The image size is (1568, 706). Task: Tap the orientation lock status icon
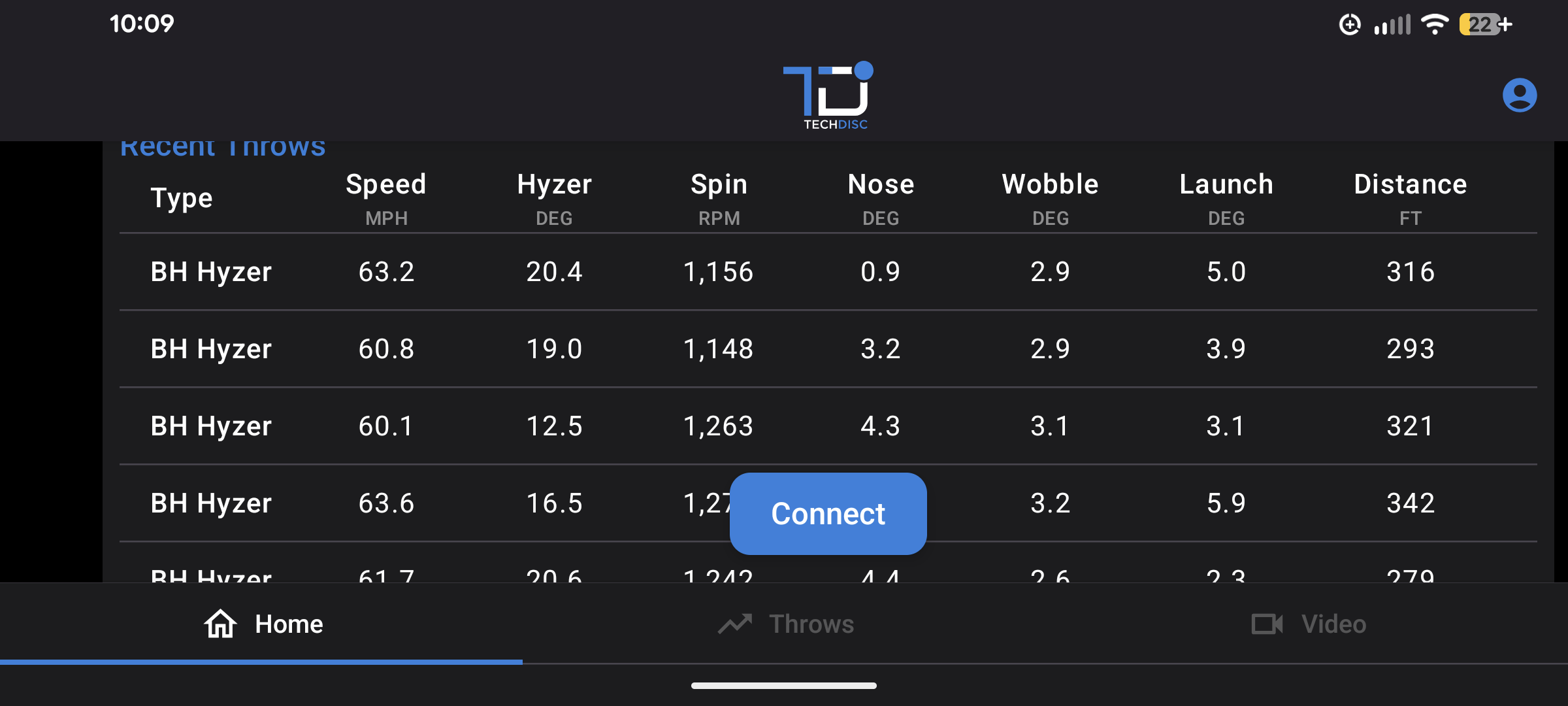1349,25
